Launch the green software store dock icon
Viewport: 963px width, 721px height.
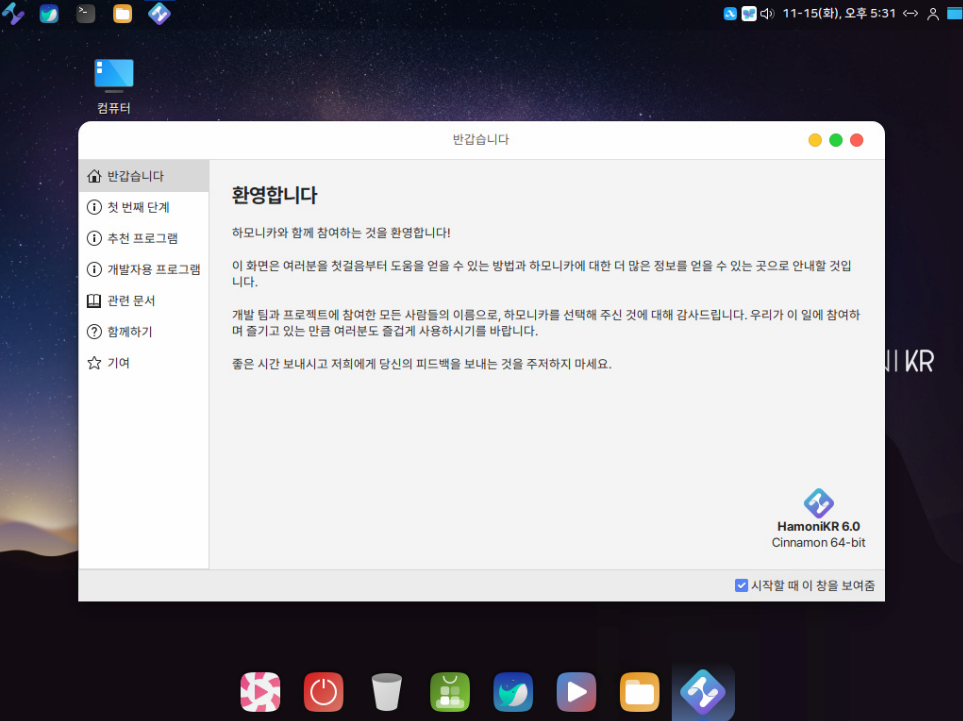tap(449, 691)
